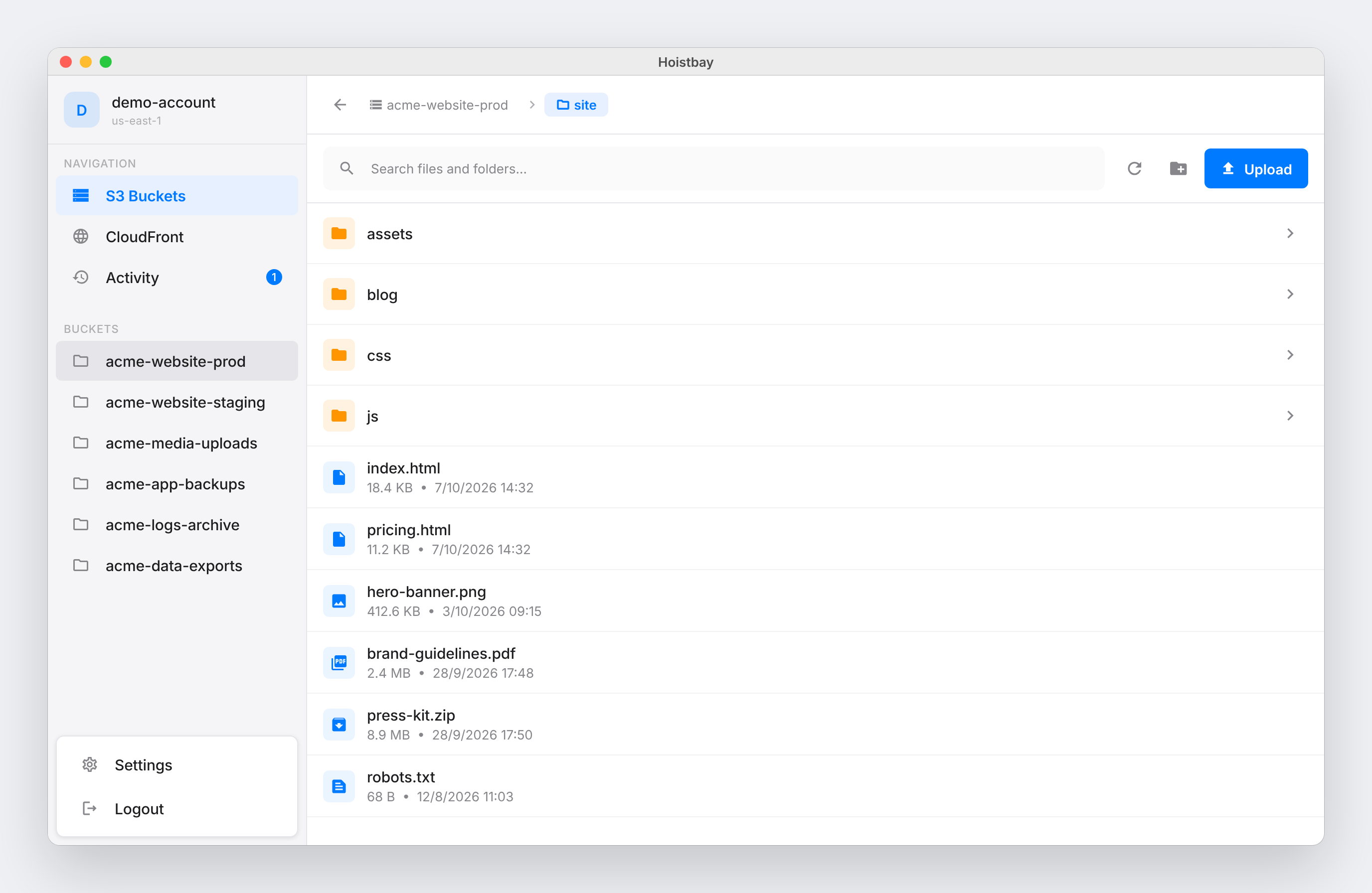
Task: Click the 'index.html' file name
Action: [403, 468]
